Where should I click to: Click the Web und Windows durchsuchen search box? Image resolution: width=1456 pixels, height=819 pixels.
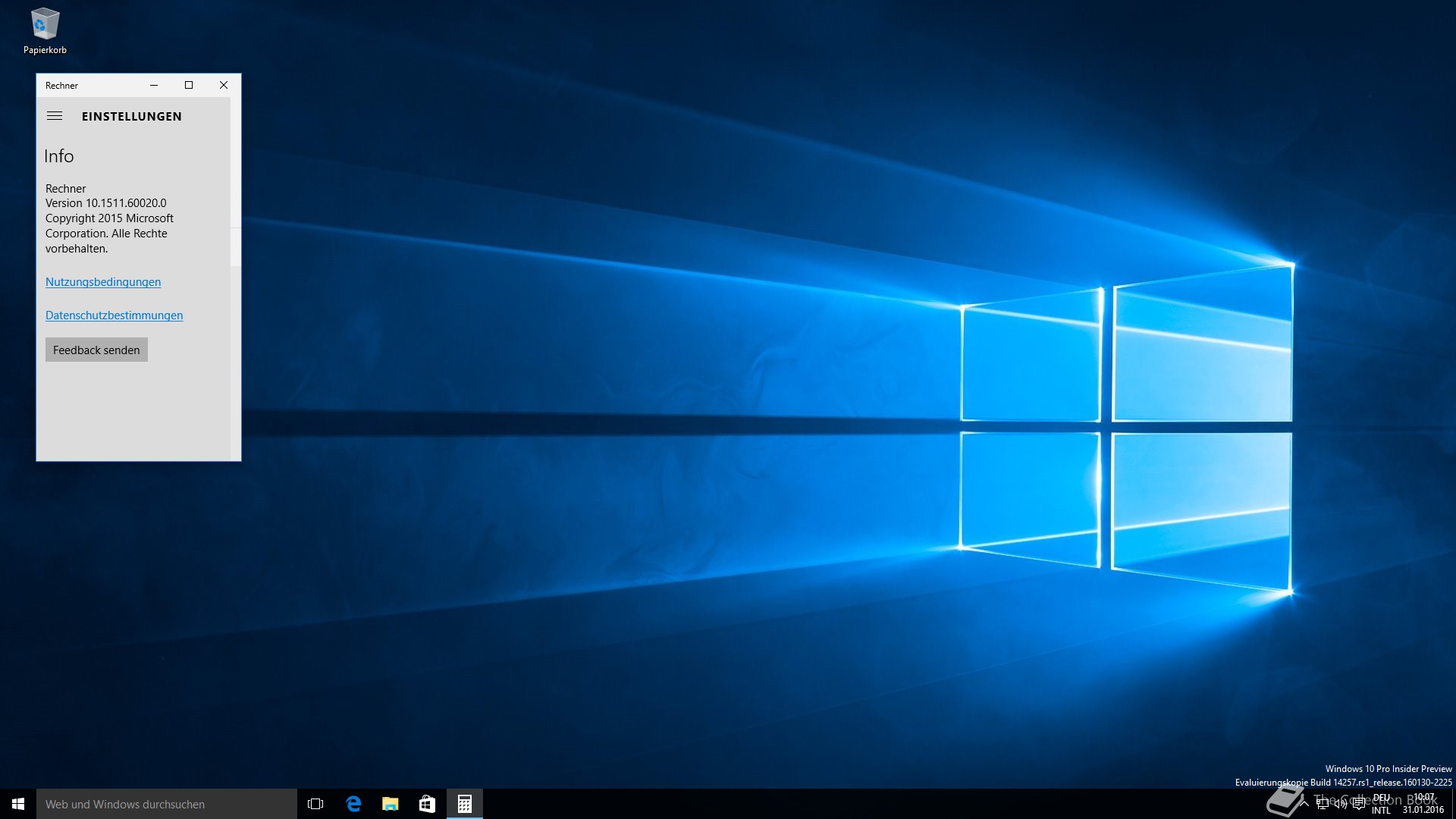[167, 804]
